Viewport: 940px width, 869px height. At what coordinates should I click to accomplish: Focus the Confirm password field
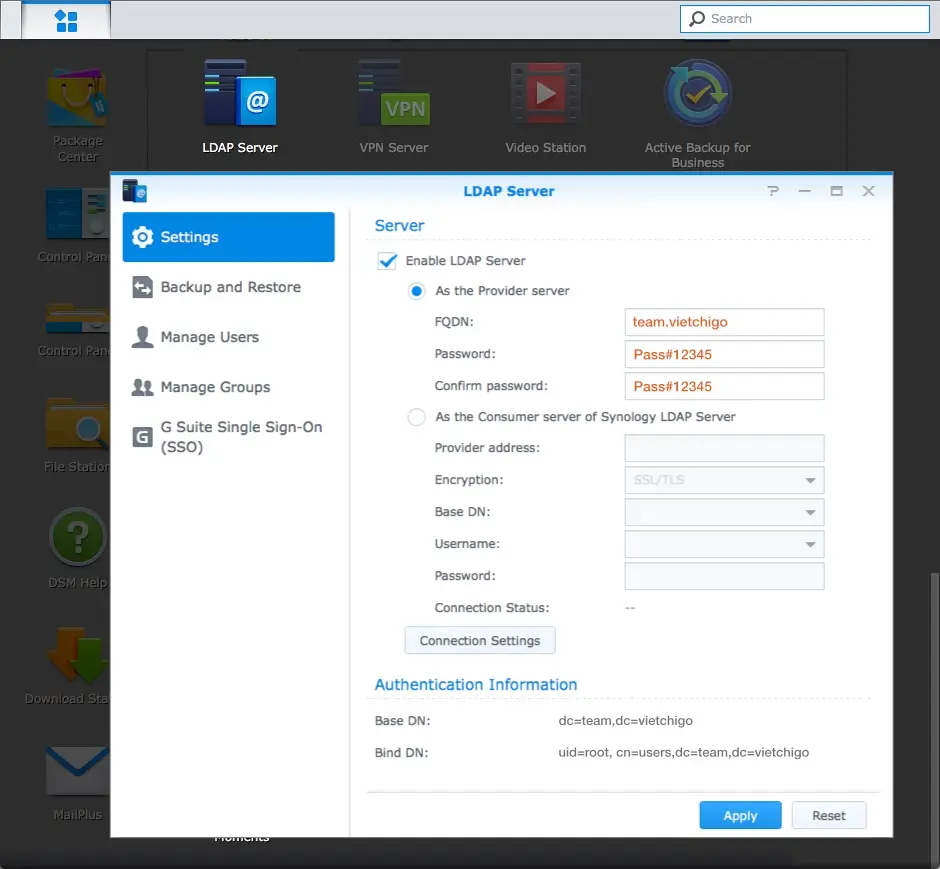(724, 386)
